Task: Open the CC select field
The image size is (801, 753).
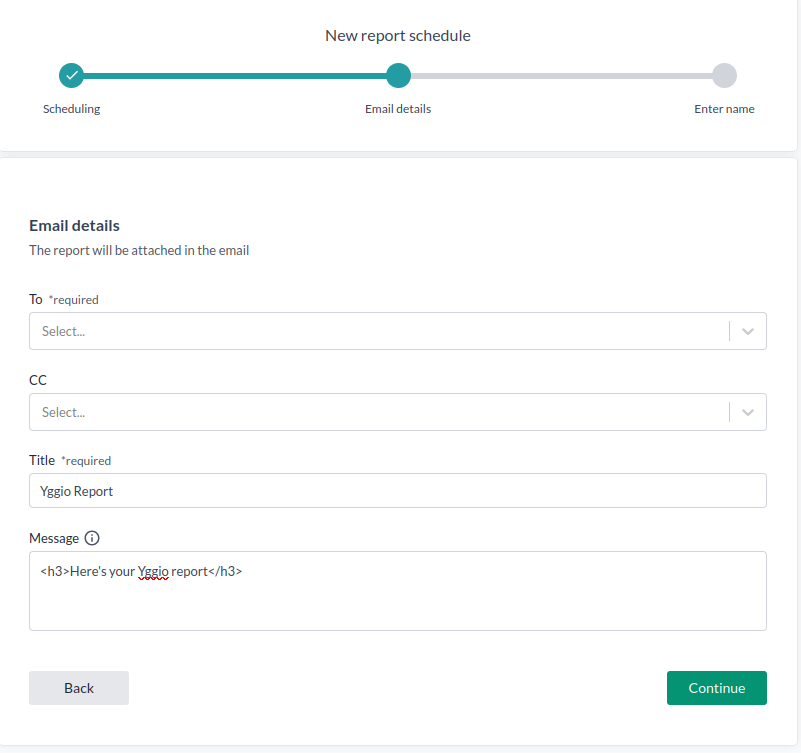Action: (380, 412)
